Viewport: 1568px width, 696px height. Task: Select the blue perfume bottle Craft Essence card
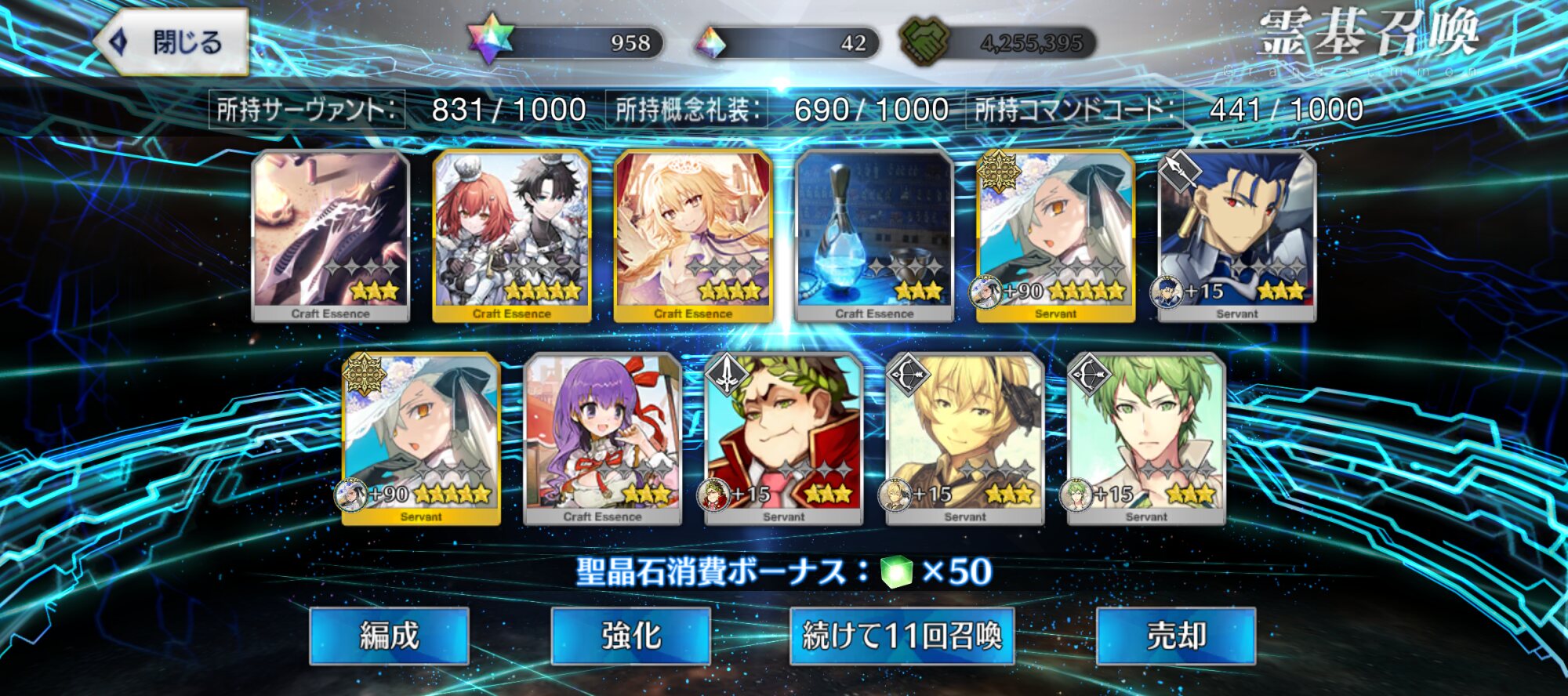tap(874, 236)
